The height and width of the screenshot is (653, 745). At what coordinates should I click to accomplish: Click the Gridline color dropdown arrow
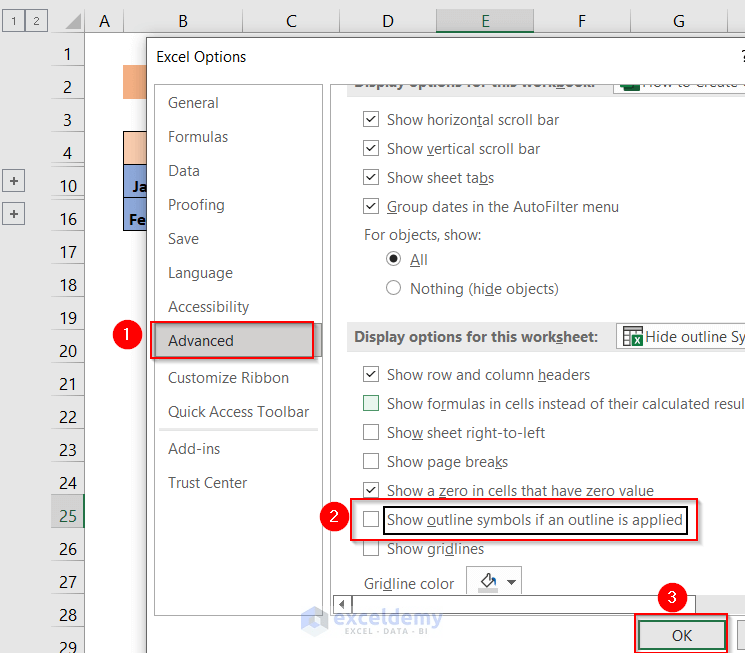tap(511, 583)
